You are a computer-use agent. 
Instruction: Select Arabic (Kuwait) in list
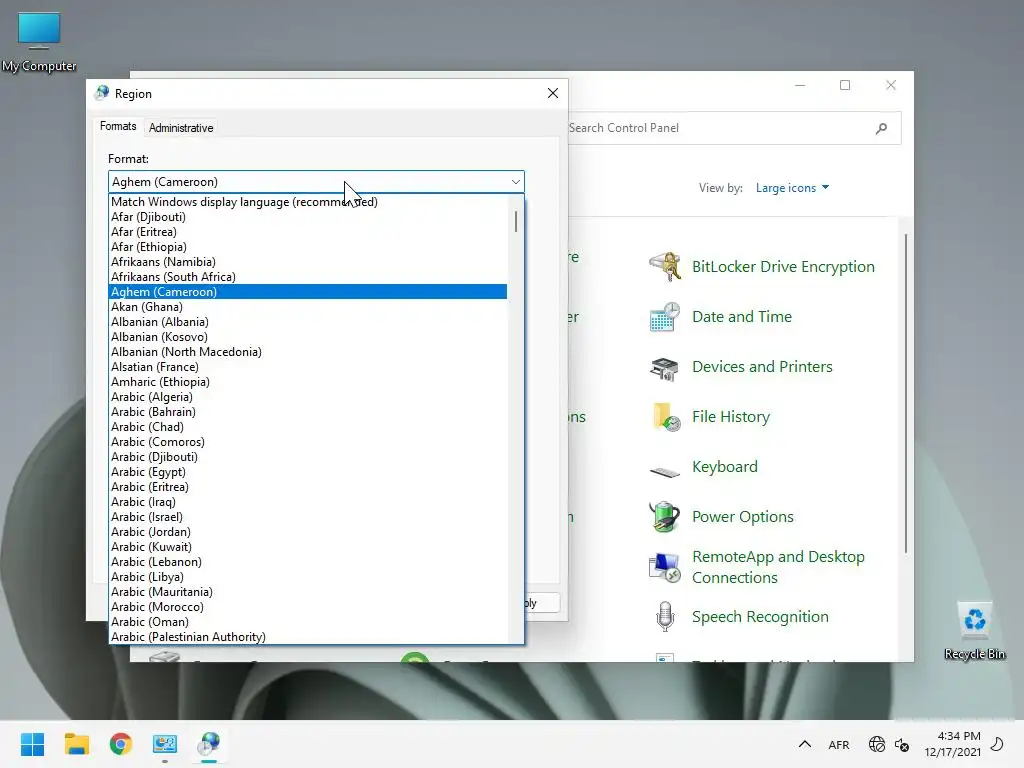tap(308, 547)
